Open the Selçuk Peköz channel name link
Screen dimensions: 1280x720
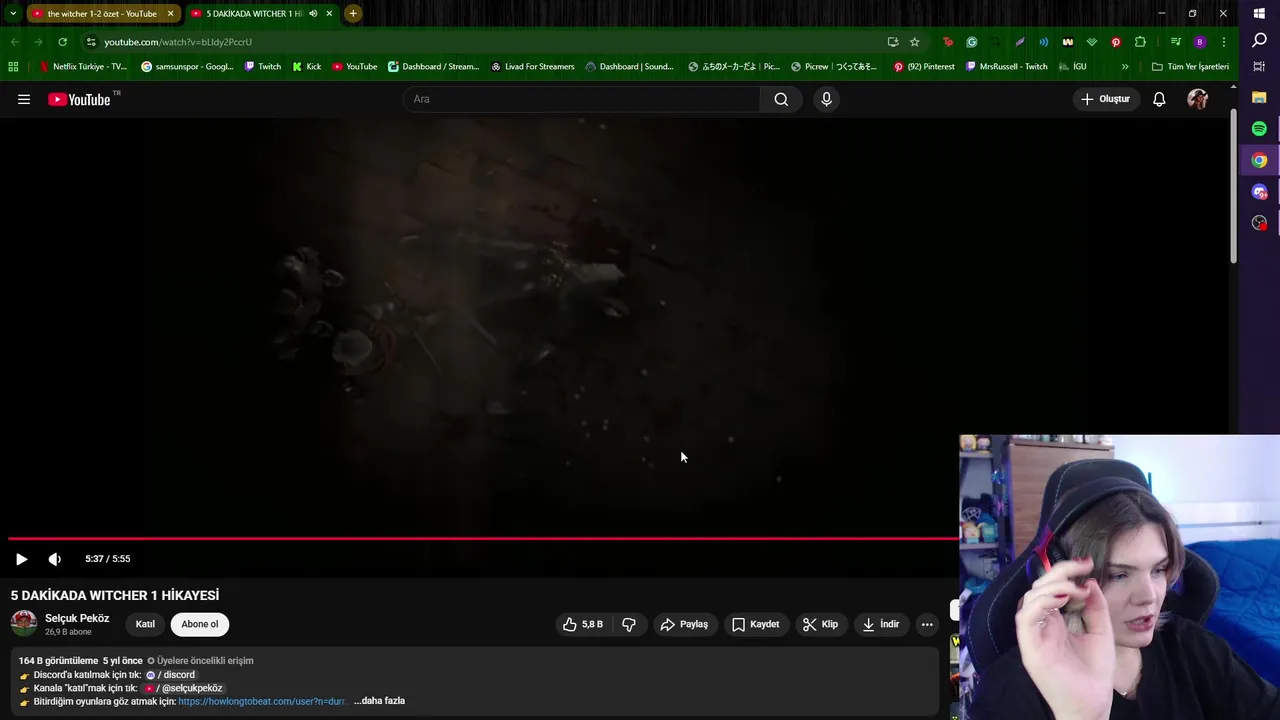click(x=77, y=618)
